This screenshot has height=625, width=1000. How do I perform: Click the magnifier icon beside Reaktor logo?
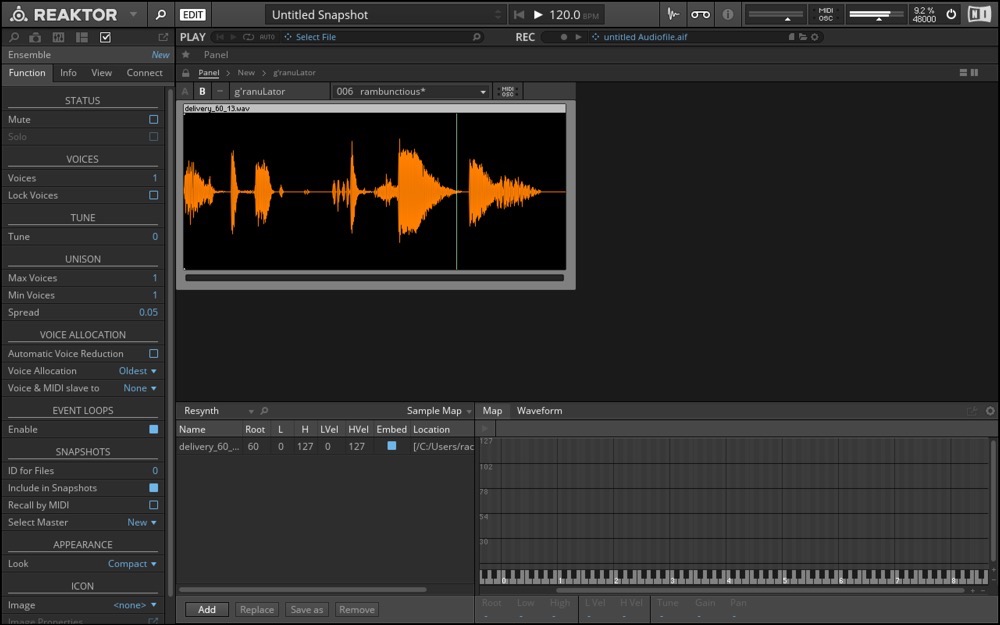[x=161, y=14]
